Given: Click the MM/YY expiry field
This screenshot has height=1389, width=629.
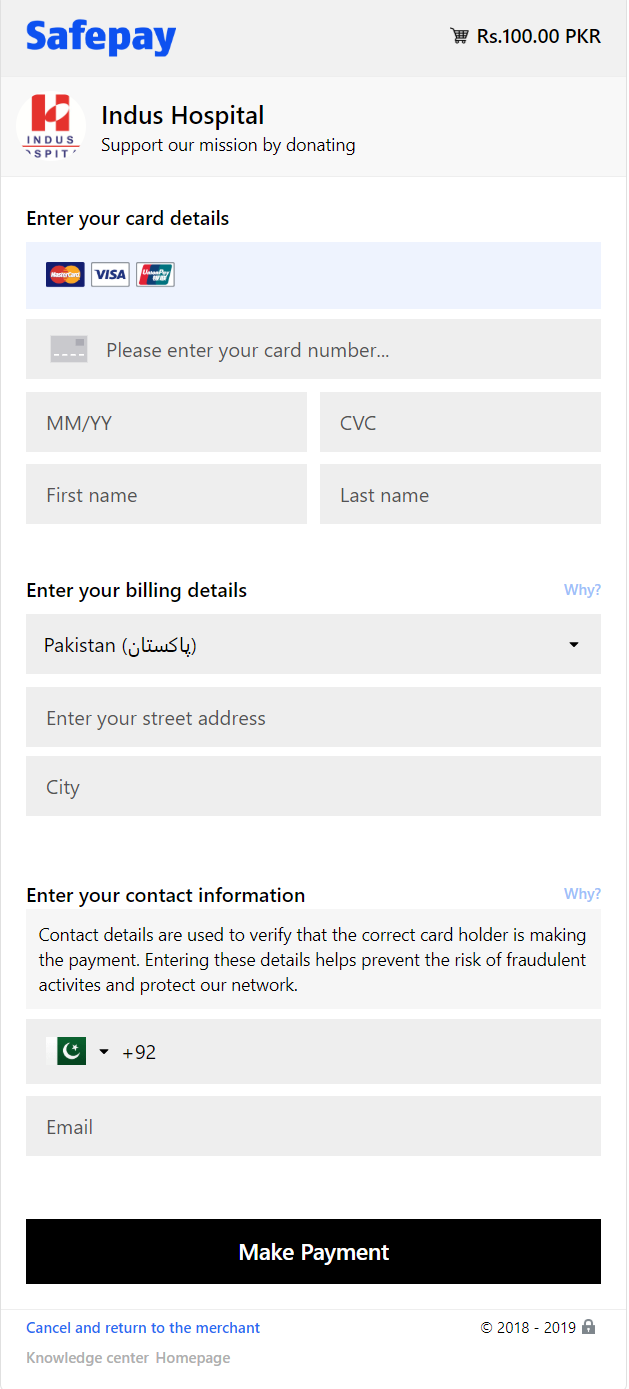Looking at the screenshot, I should click(x=166, y=423).
